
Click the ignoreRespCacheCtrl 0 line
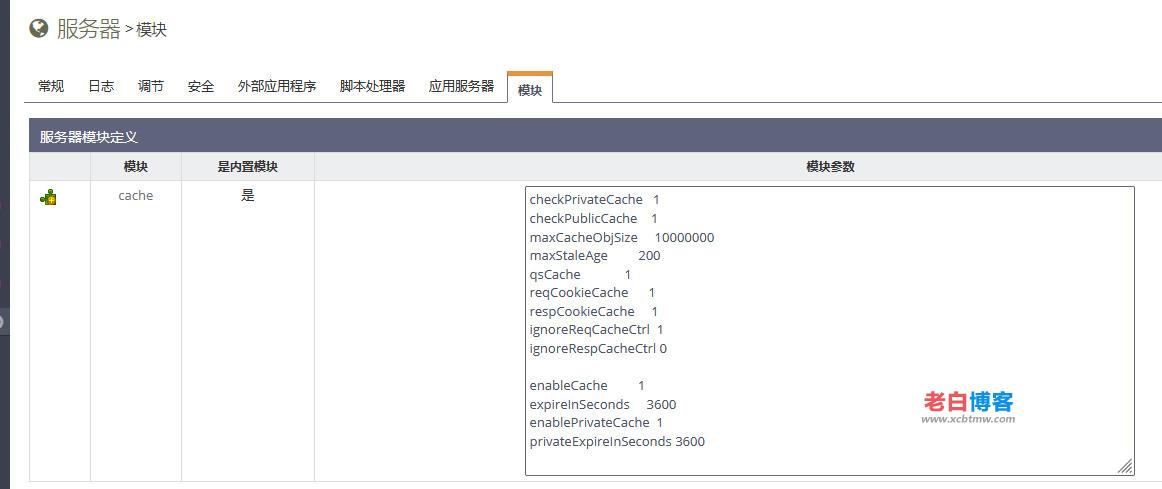click(598, 348)
